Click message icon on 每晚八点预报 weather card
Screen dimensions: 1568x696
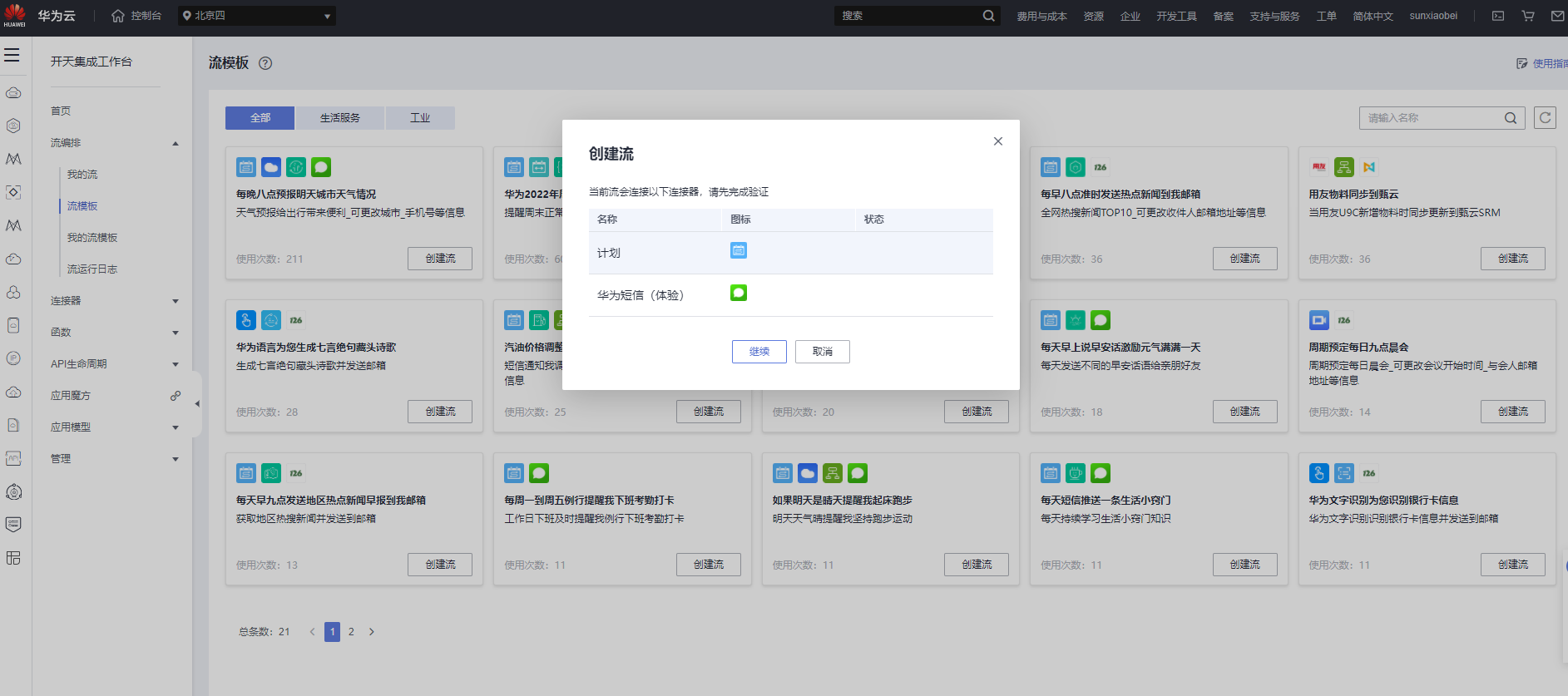pyautogui.click(x=321, y=167)
